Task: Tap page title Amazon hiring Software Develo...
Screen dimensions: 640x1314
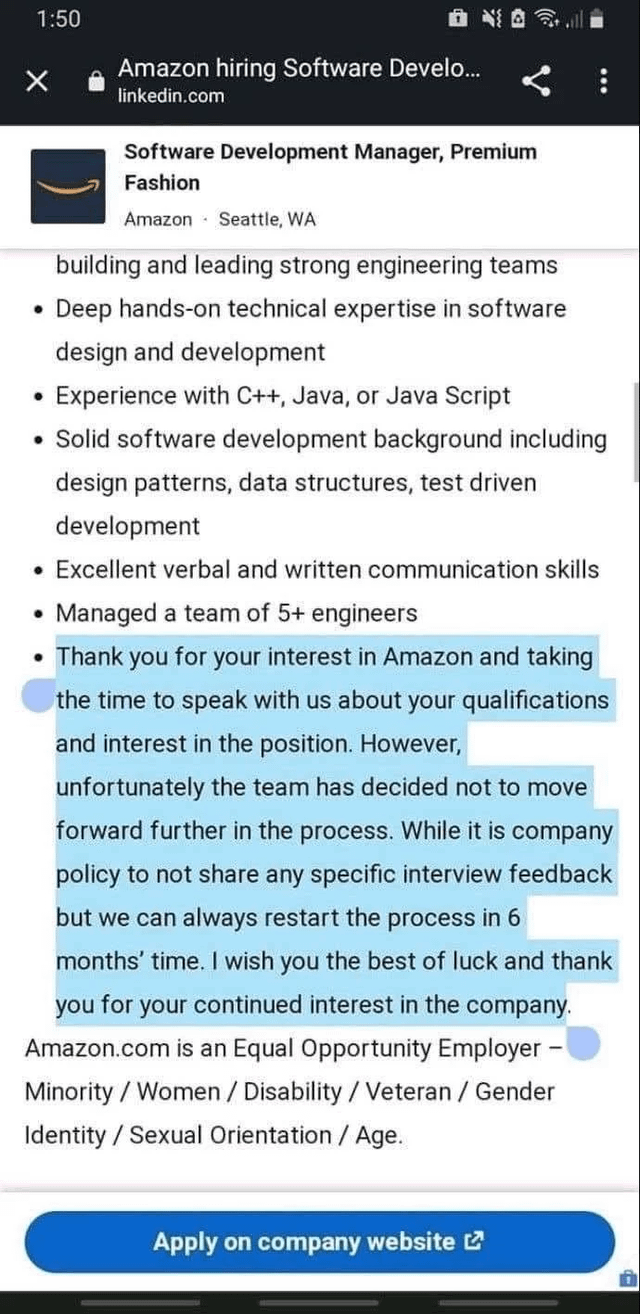Action: click(x=299, y=68)
